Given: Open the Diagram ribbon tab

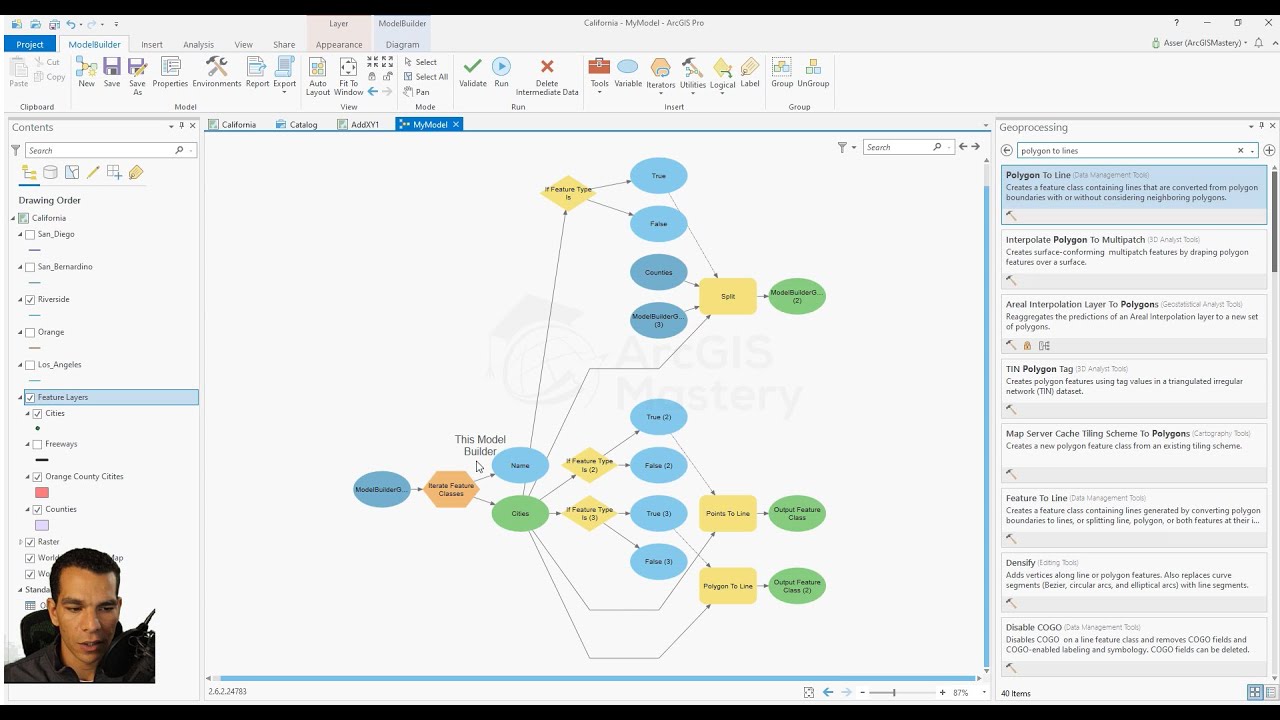Looking at the screenshot, I should [402, 44].
